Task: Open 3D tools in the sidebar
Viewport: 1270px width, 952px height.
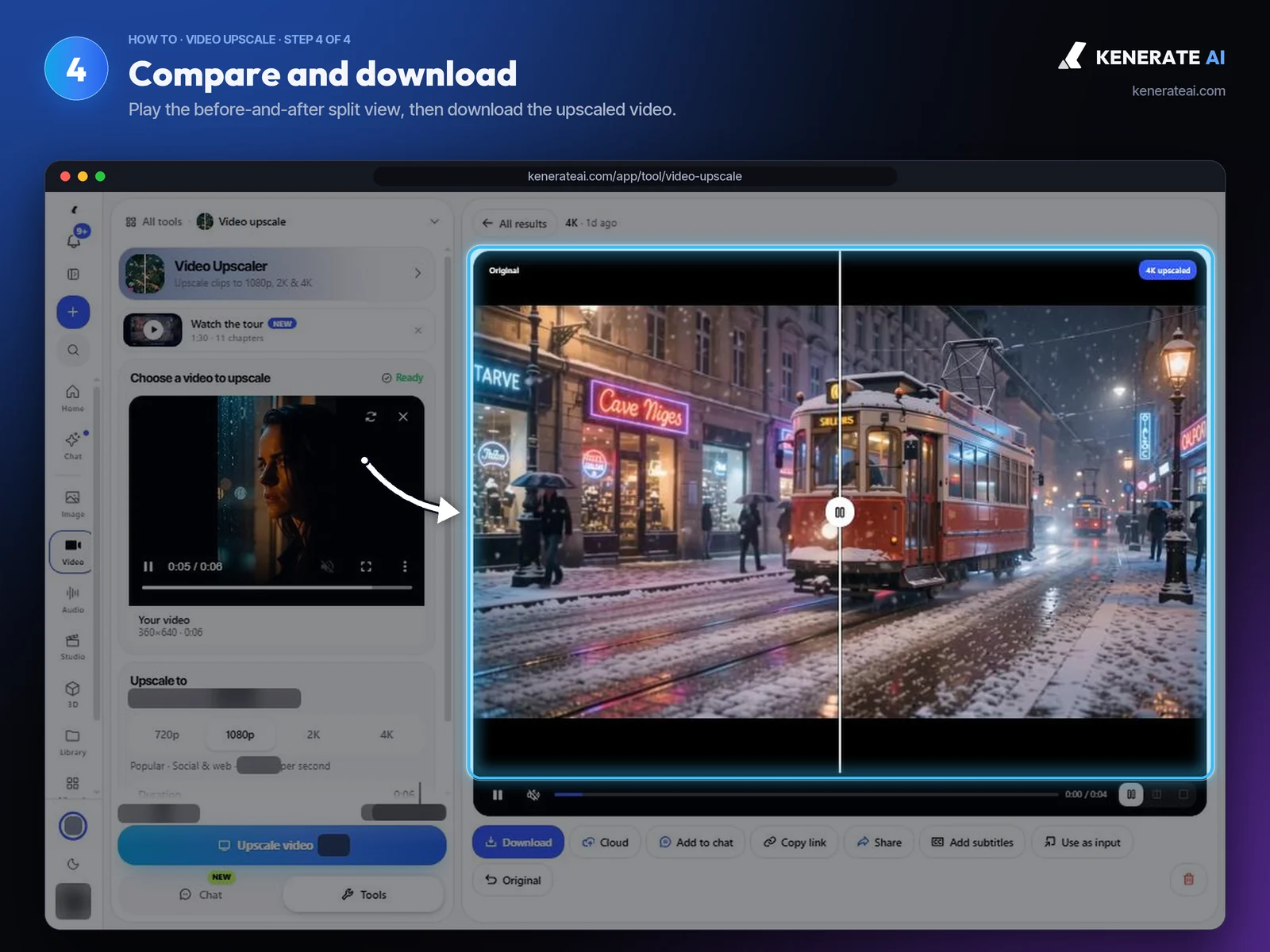Action: coord(73,694)
